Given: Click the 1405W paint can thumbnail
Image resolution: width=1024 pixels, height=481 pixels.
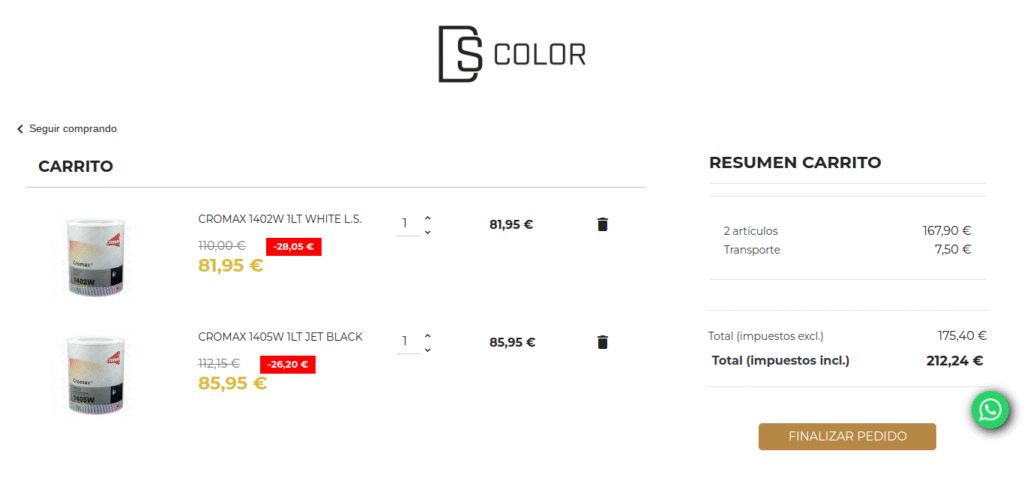Looking at the screenshot, I should point(94,375).
